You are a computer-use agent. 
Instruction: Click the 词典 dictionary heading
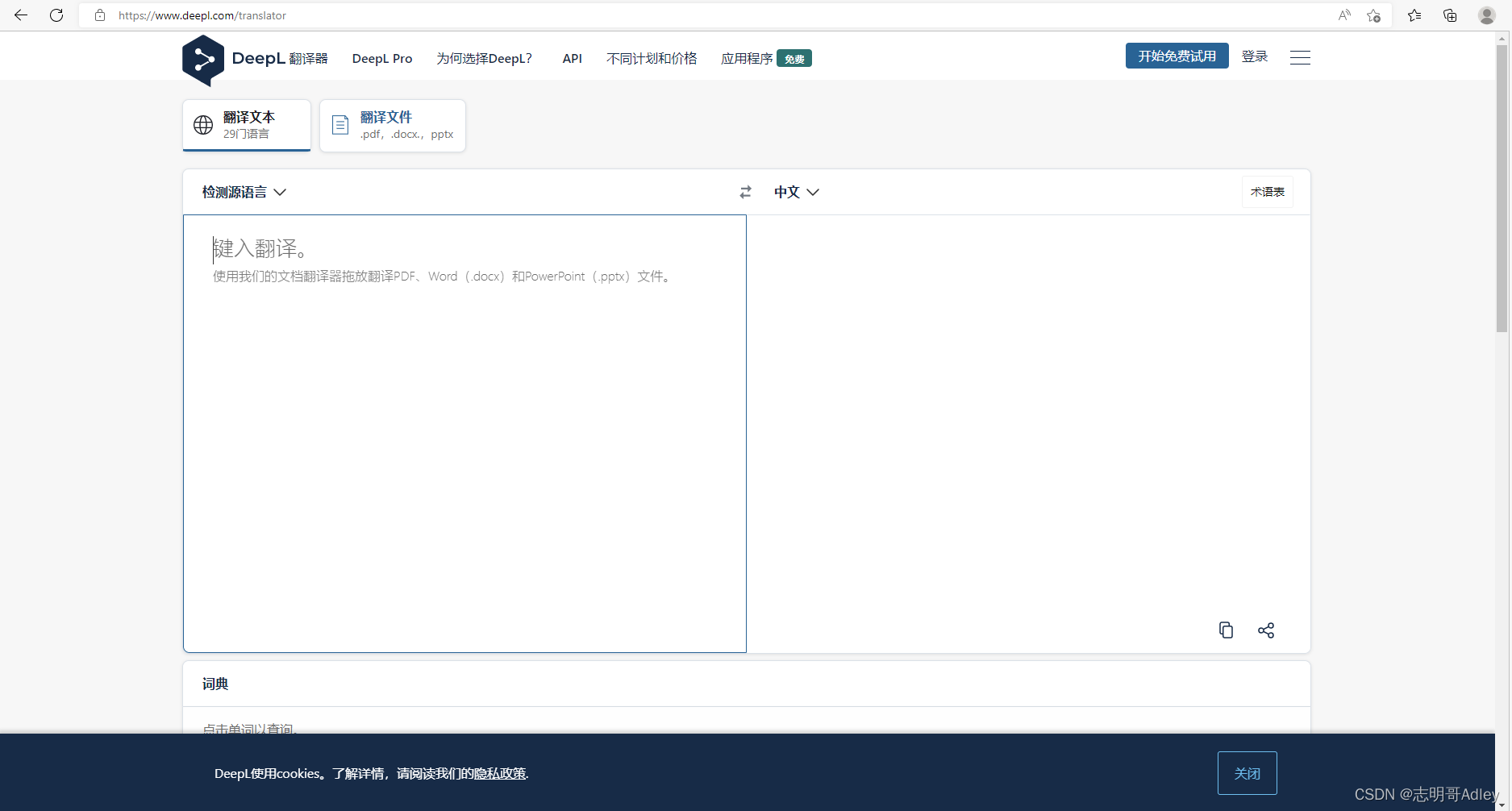tap(215, 684)
